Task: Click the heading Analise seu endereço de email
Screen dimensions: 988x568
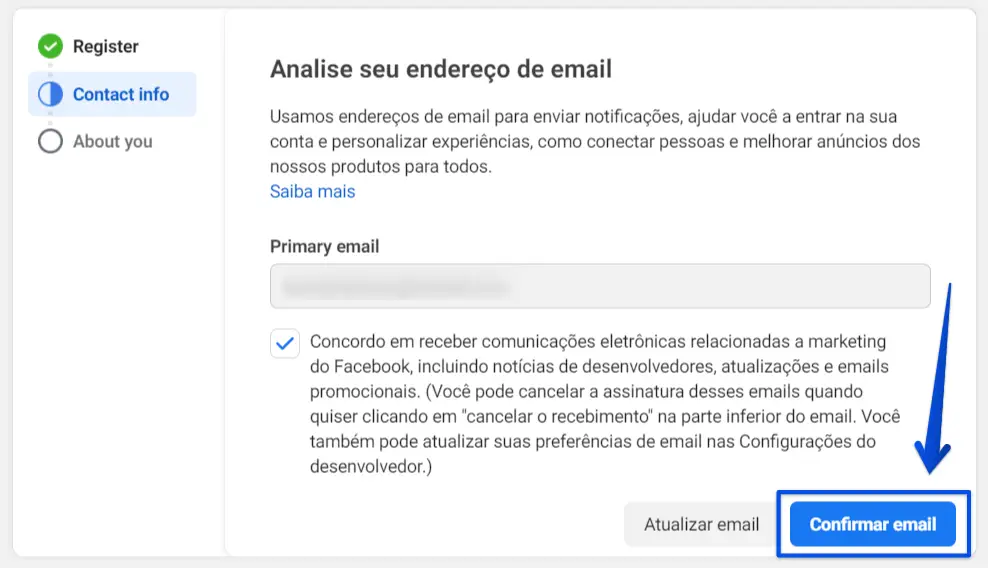Action: coord(440,69)
